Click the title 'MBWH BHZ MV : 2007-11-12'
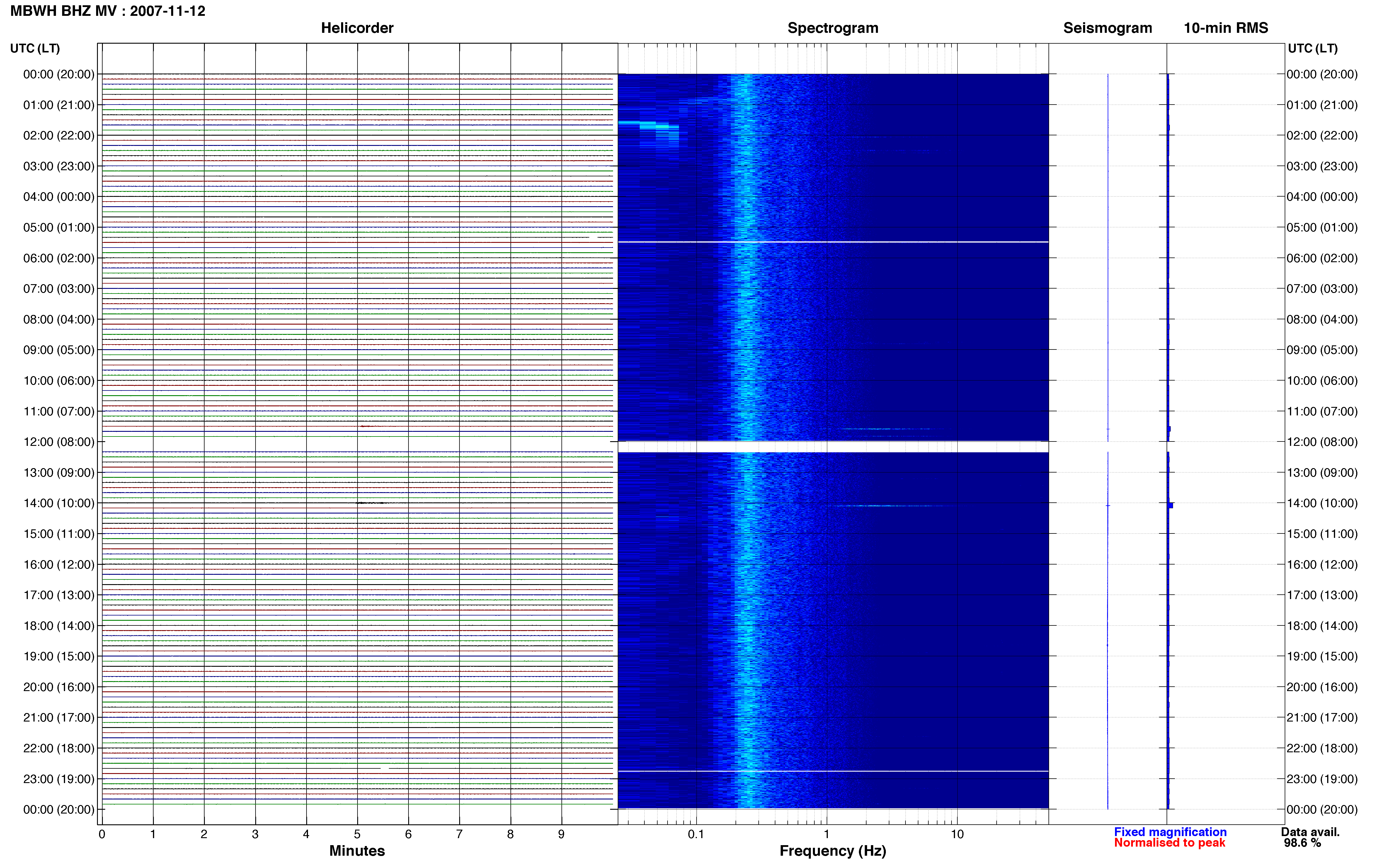1389x868 pixels. point(108,11)
